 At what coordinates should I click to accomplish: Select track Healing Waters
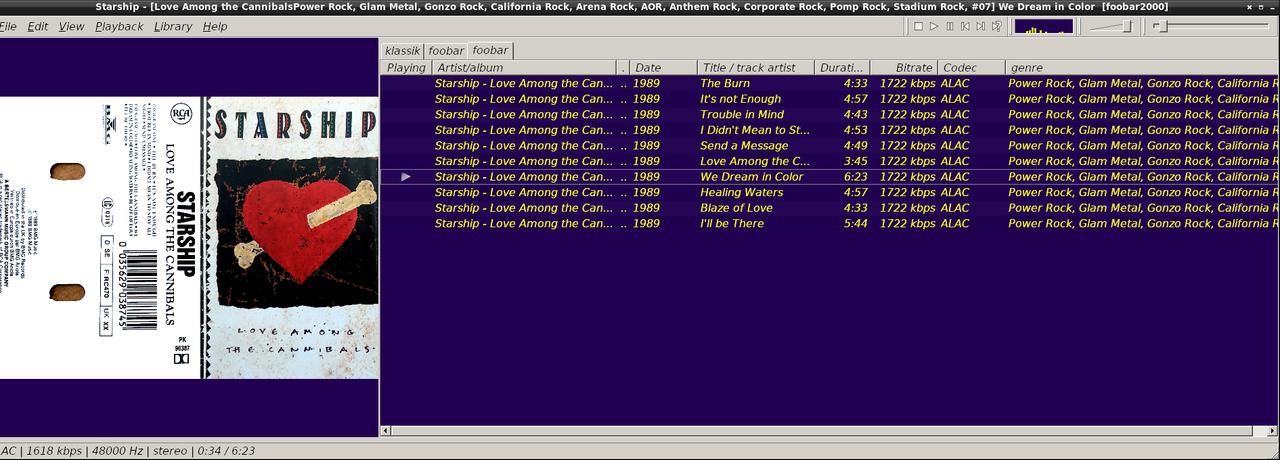(x=830, y=192)
